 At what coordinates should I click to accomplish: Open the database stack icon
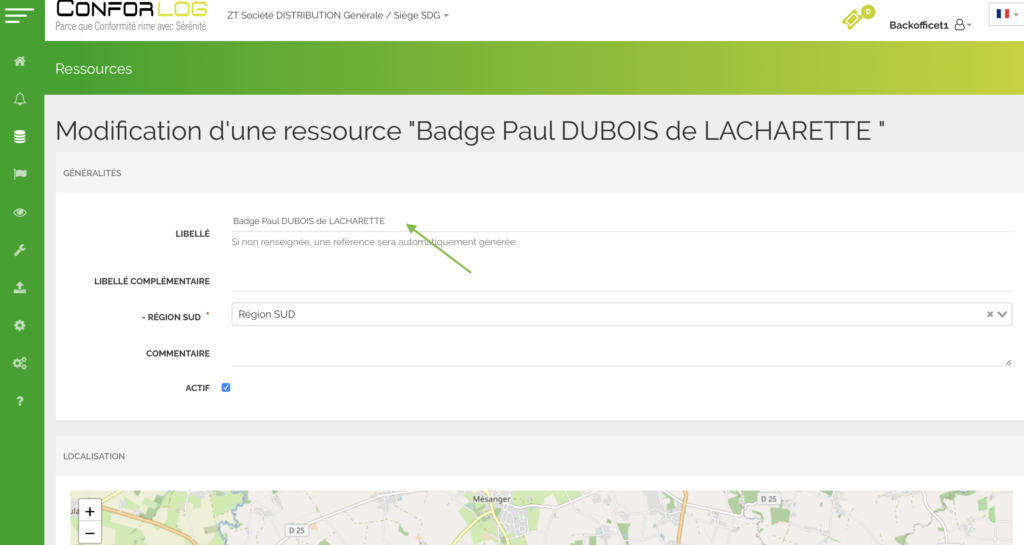pyautogui.click(x=20, y=137)
